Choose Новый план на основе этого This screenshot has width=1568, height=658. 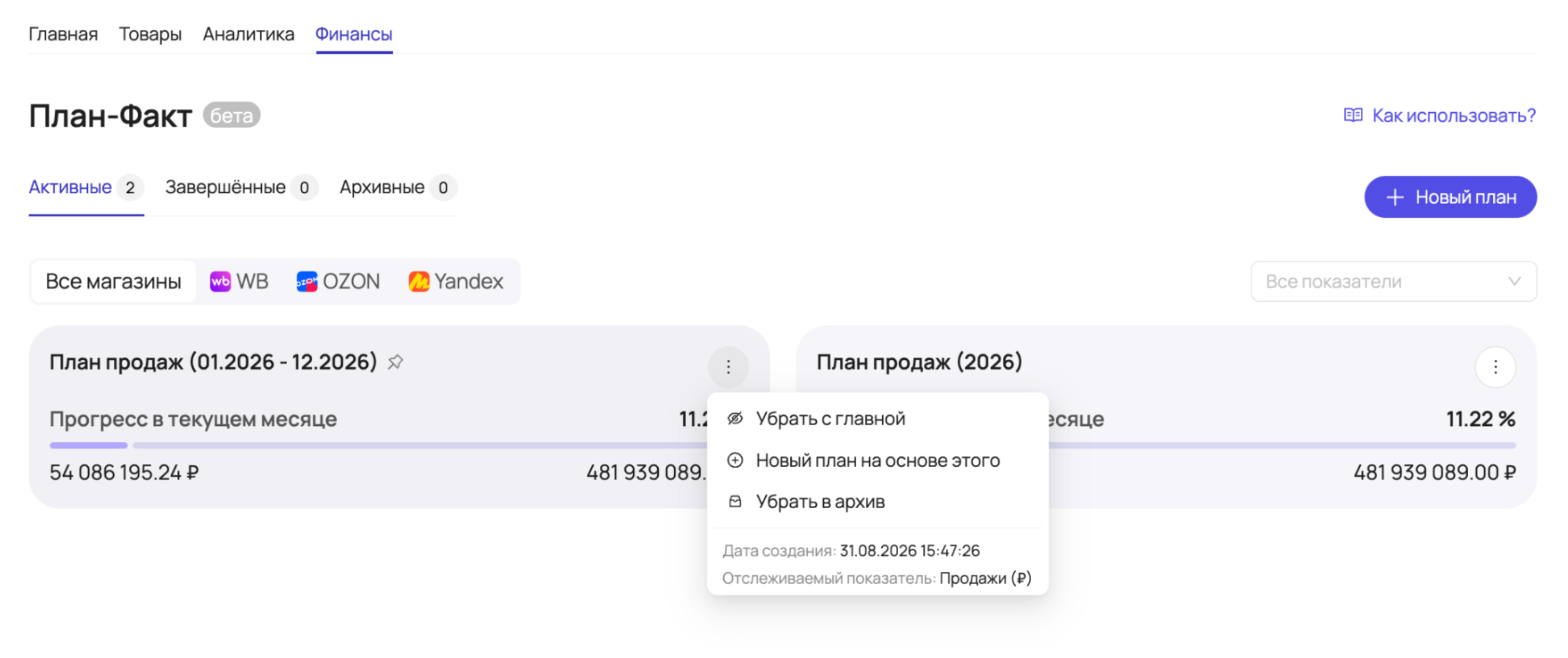(878, 461)
